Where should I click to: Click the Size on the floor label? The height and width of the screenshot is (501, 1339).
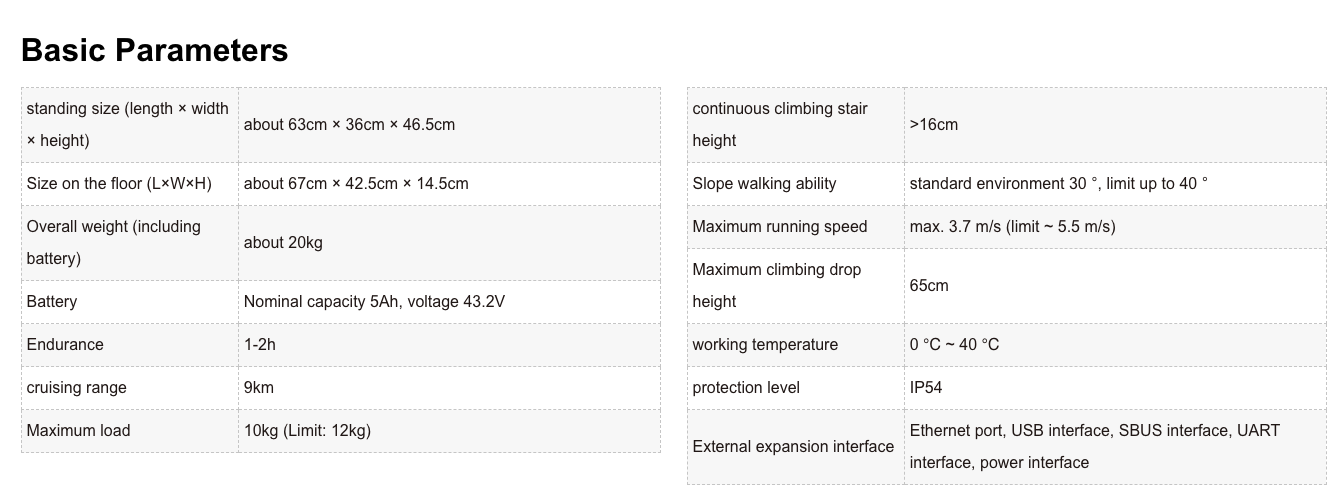(x=119, y=184)
